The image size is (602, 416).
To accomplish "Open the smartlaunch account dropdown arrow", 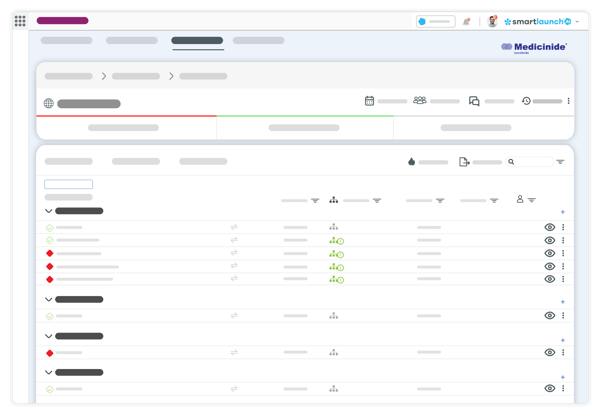I will (577, 22).
